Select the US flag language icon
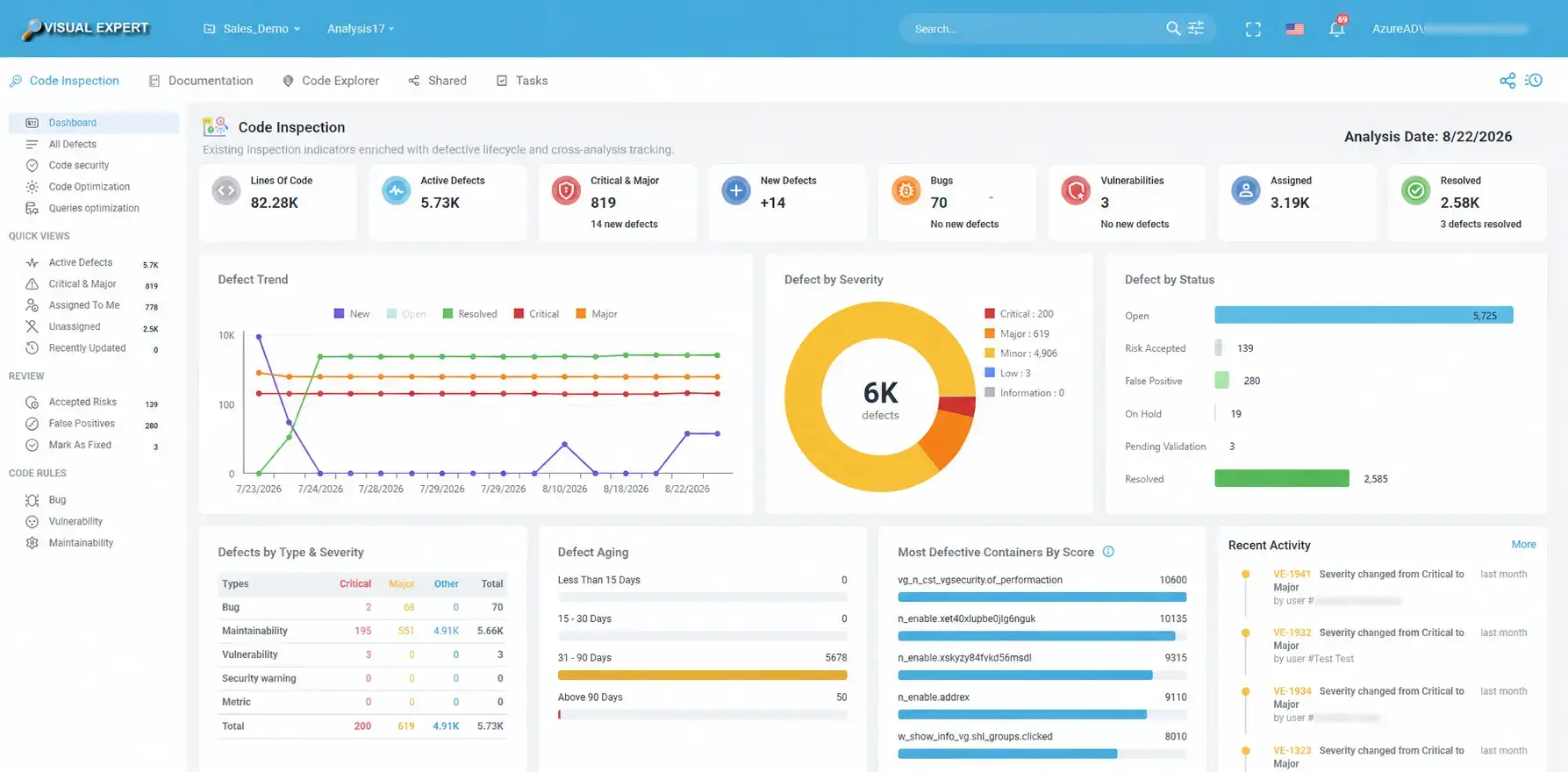 pos(1295,29)
